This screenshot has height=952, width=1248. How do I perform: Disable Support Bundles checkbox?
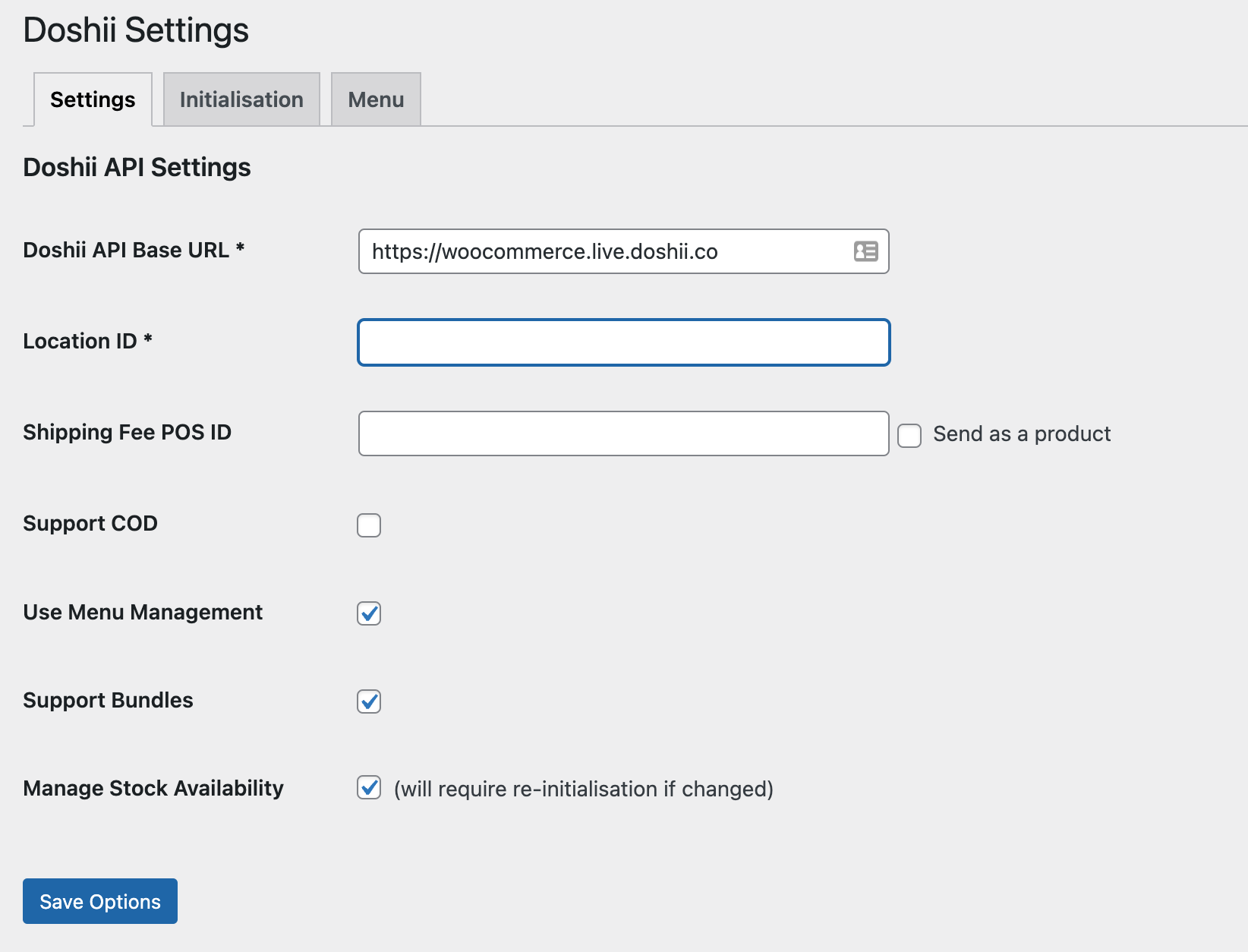[x=369, y=701]
